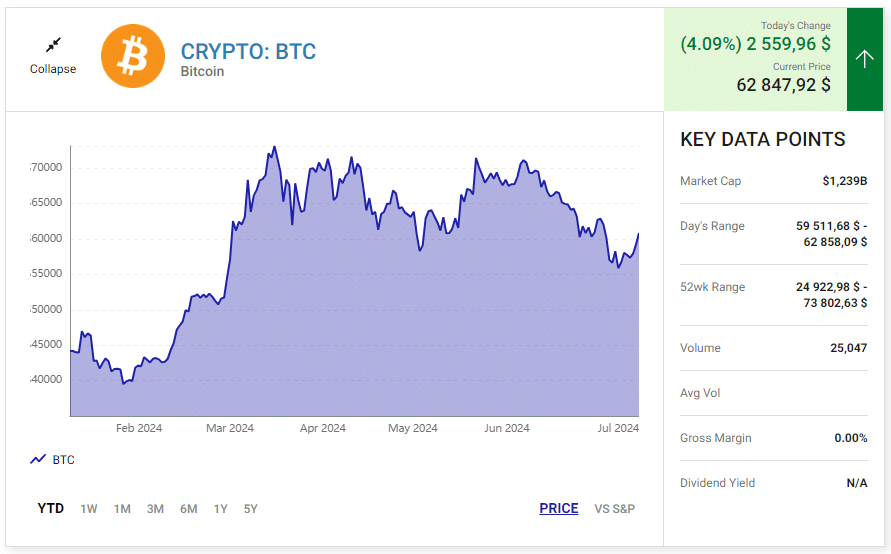Click the 52wk Range data row
Image resolution: width=891 pixels, height=554 pixels.
[x=773, y=295]
